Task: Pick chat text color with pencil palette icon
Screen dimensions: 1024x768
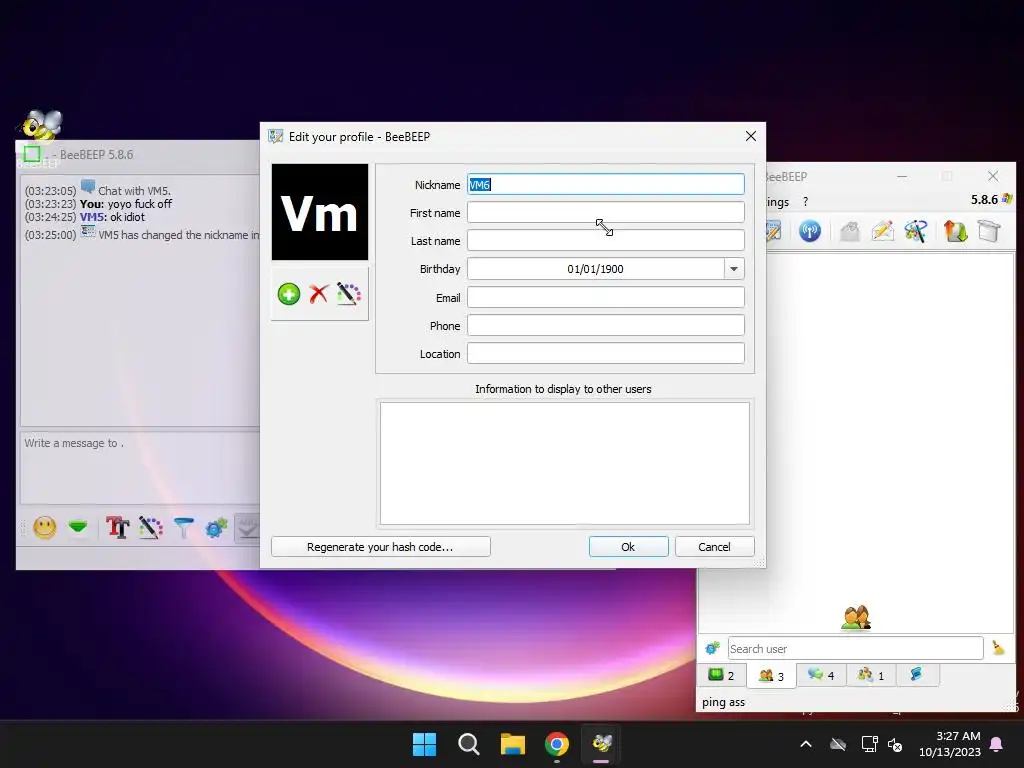Action: tap(151, 527)
